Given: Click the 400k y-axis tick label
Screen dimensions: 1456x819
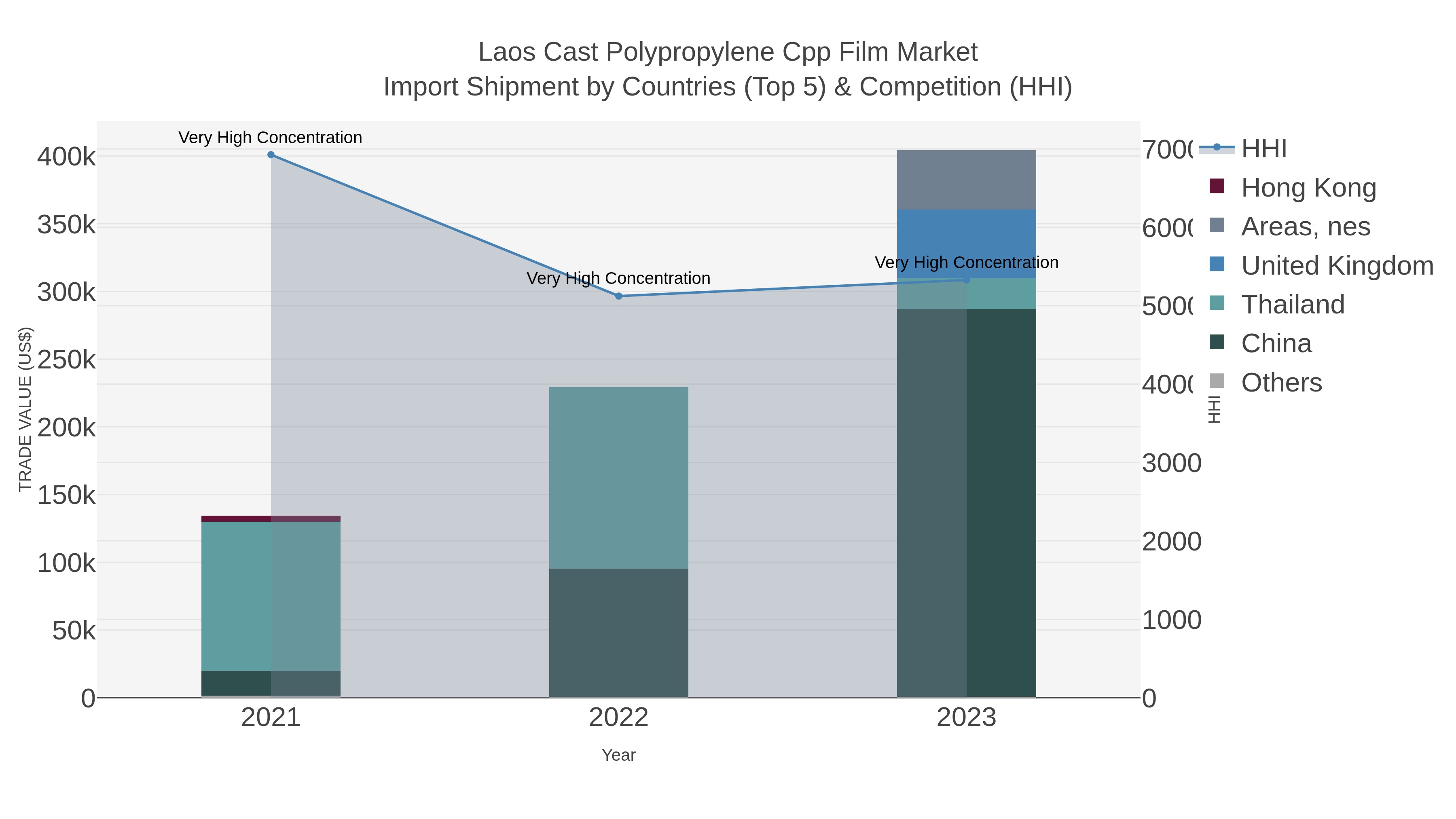Looking at the screenshot, I should pyautogui.click(x=66, y=157).
